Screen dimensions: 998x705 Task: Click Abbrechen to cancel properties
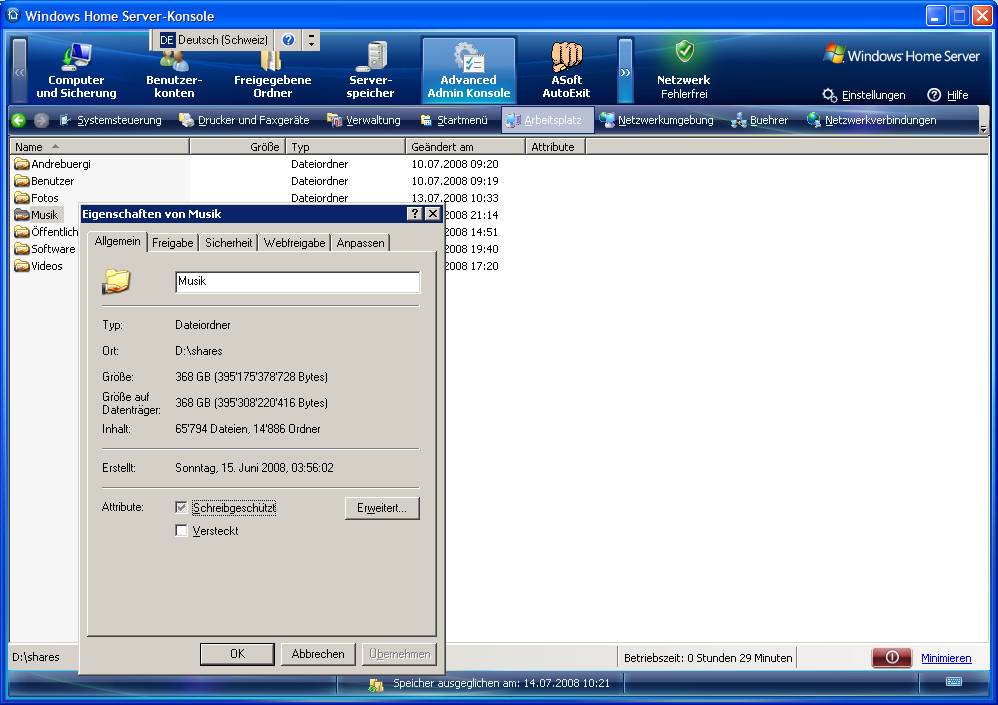tap(318, 654)
